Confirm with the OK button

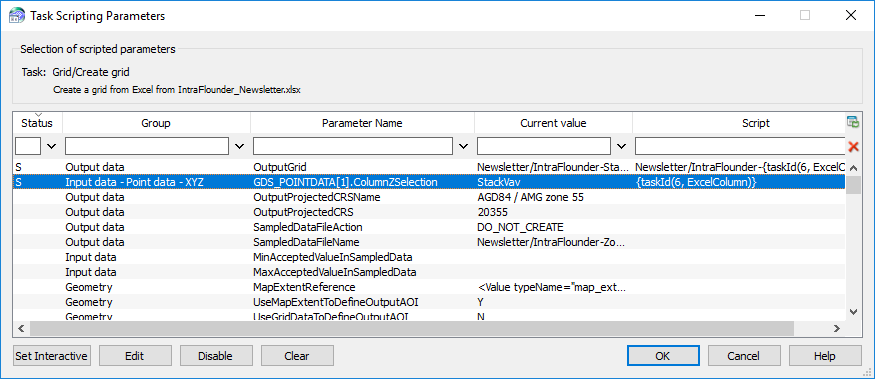[663, 356]
